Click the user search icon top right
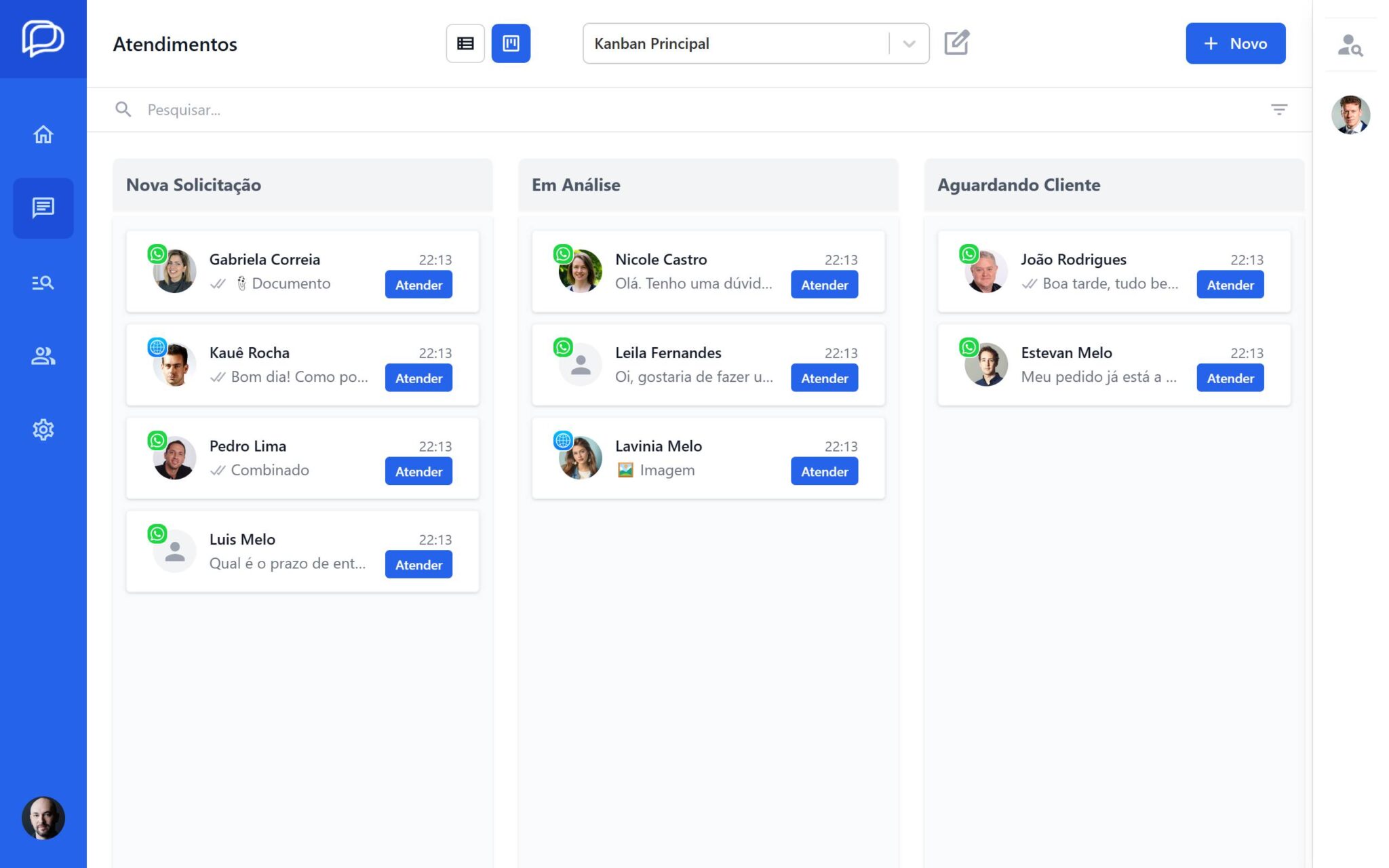The width and height of the screenshot is (1389, 868). coord(1350,45)
